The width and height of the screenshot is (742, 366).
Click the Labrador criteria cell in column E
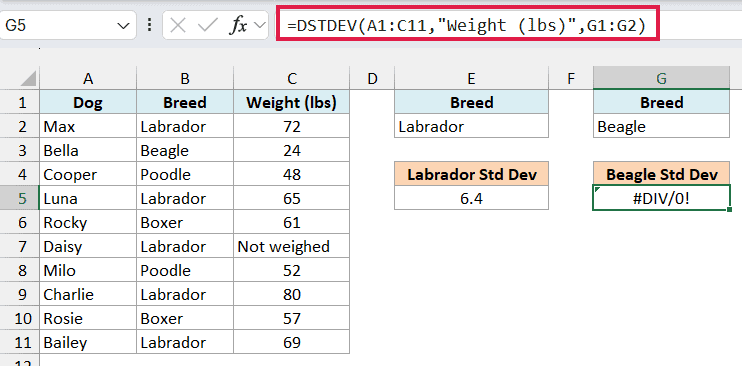pyautogui.click(x=471, y=126)
